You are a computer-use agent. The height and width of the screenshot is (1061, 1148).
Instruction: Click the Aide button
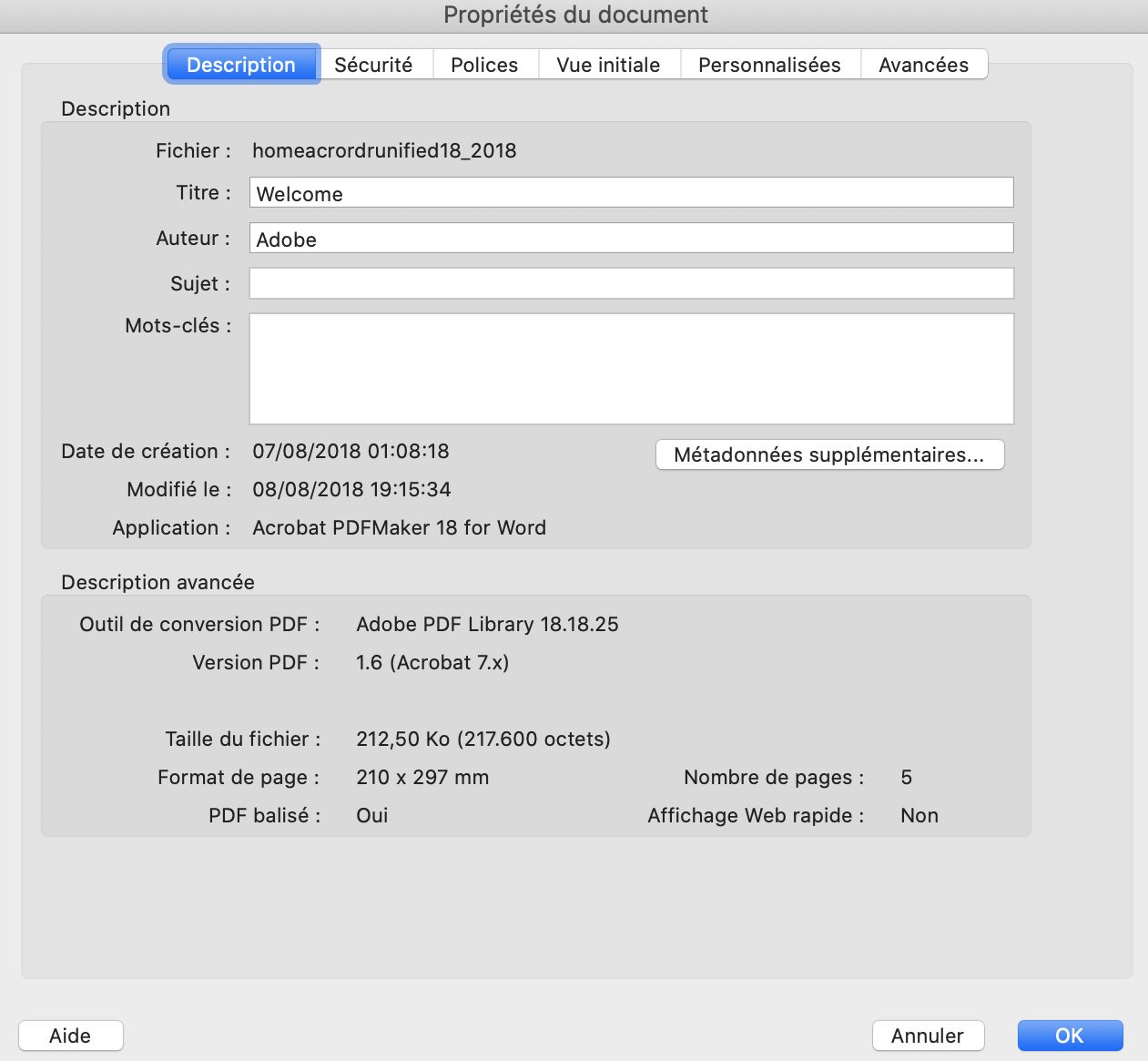tap(70, 1035)
